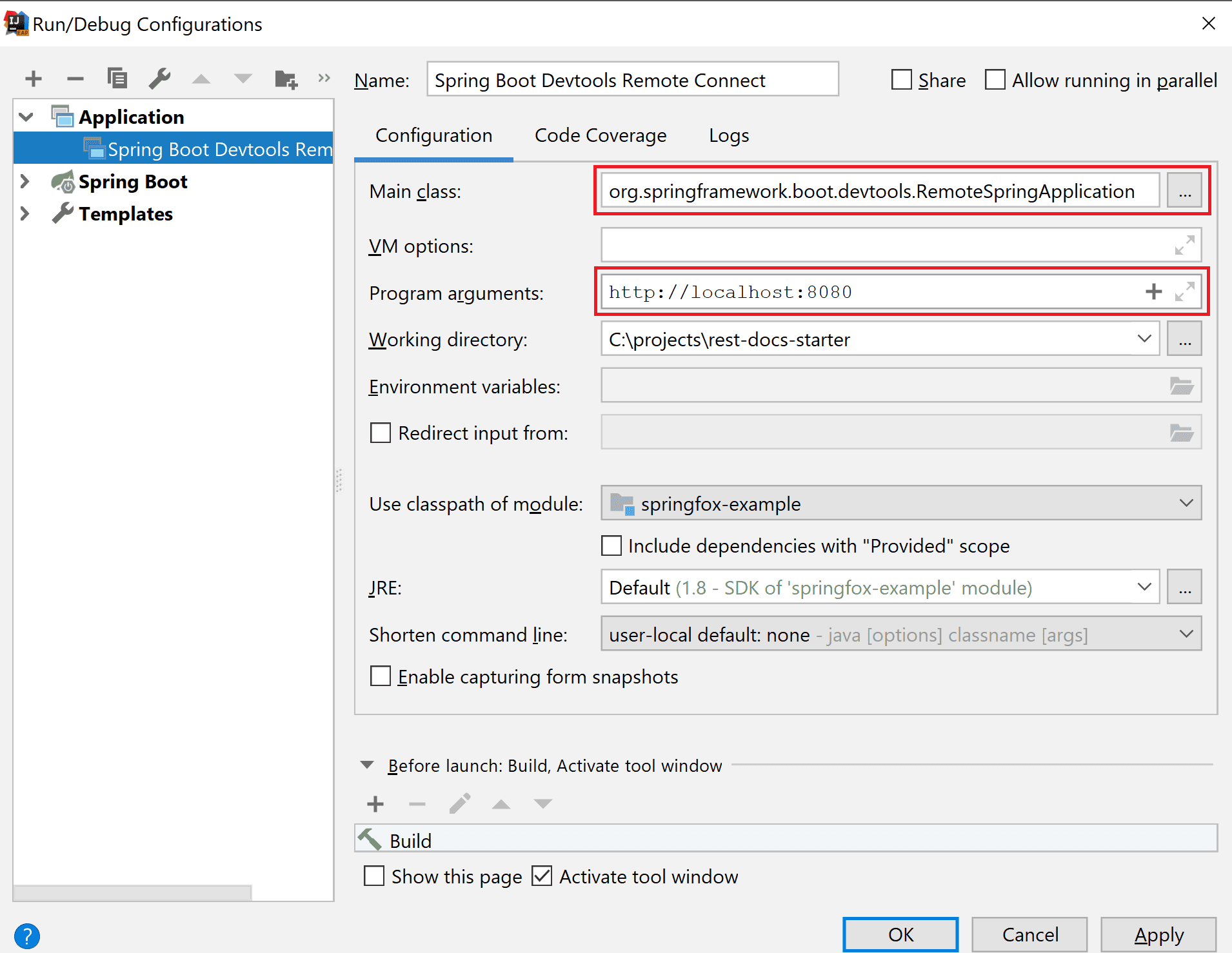Click the plus icon in Program arguments field
1232x953 pixels.
pos(1153,292)
